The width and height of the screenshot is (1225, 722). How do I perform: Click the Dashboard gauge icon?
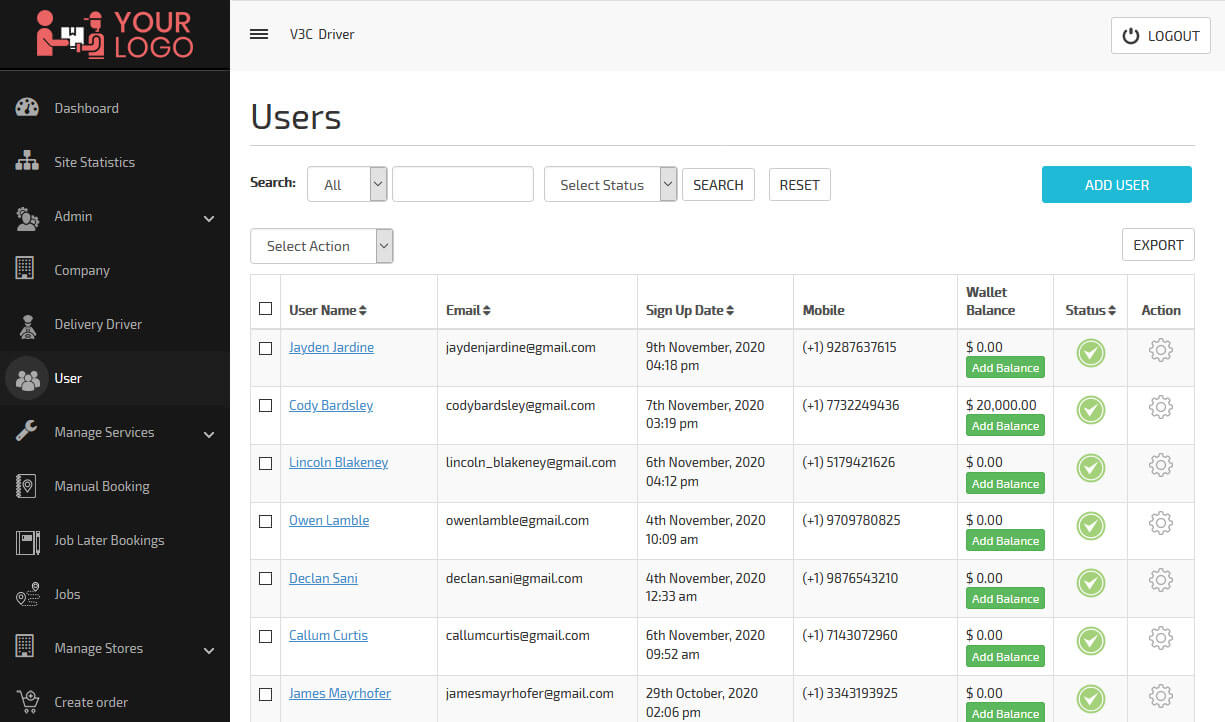(x=27, y=108)
